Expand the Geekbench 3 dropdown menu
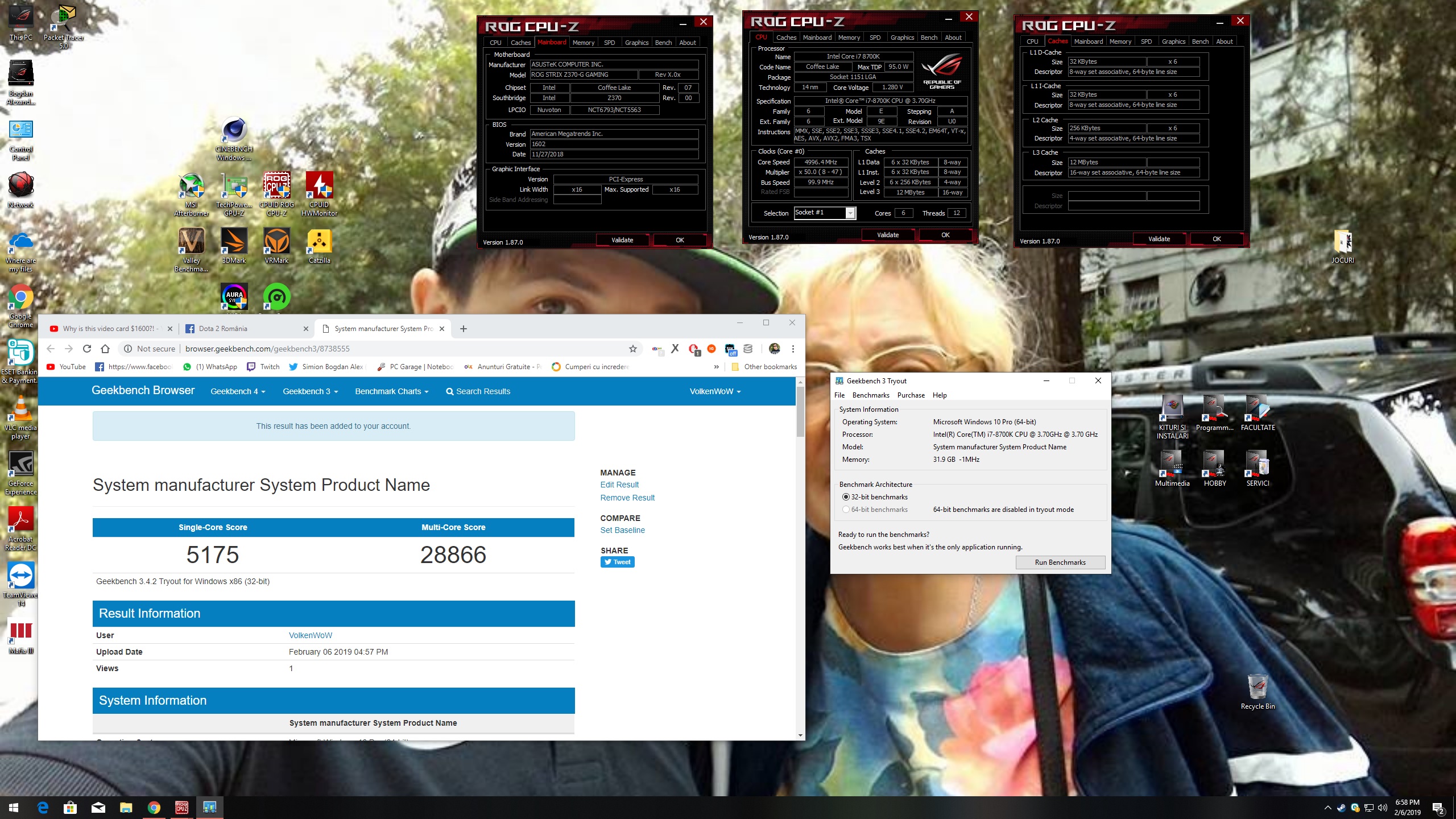Screen dimensions: 1456x819 (x=311, y=391)
